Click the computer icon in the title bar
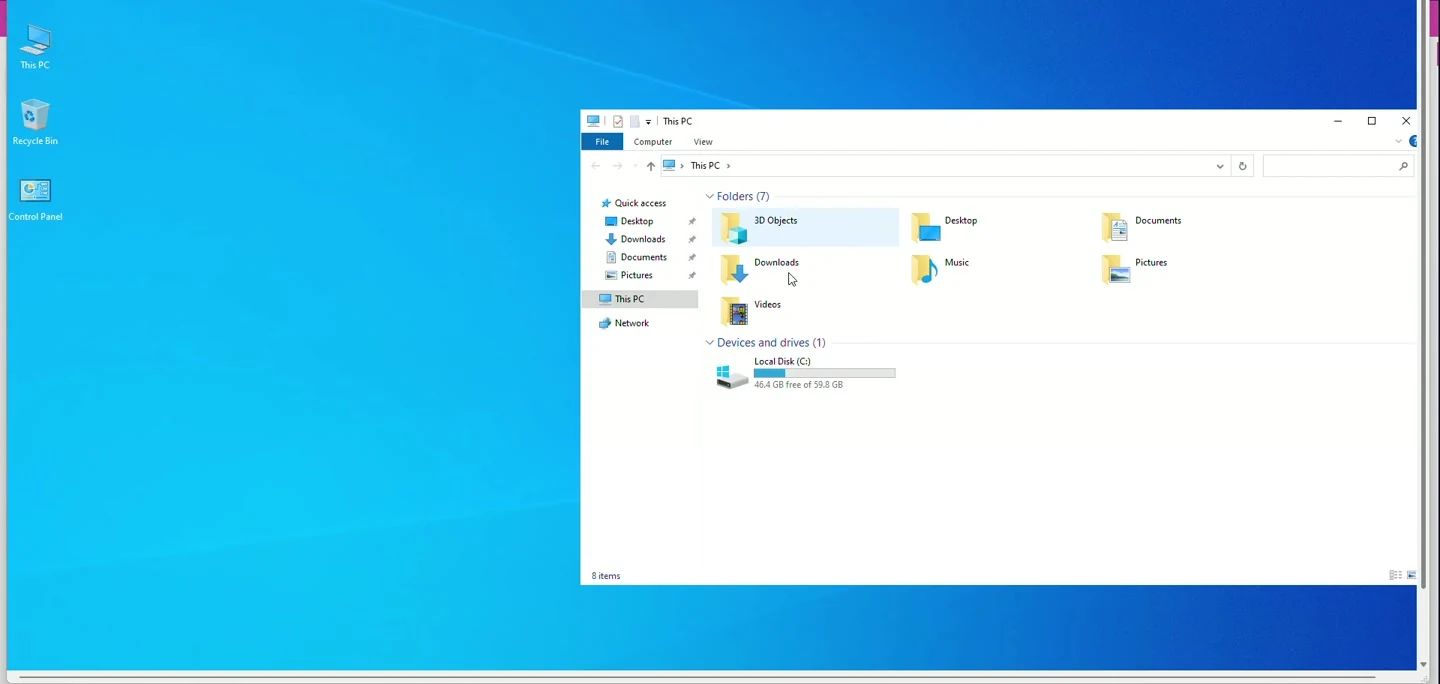This screenshot has height=684, width=1440. (593, 121)
